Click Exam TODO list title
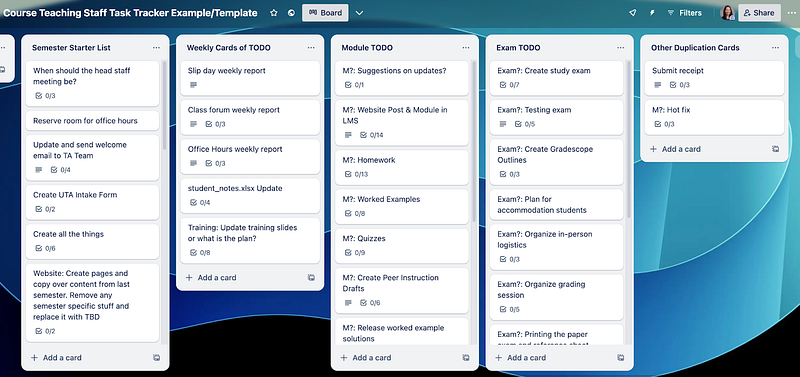 tap(518, 47)
